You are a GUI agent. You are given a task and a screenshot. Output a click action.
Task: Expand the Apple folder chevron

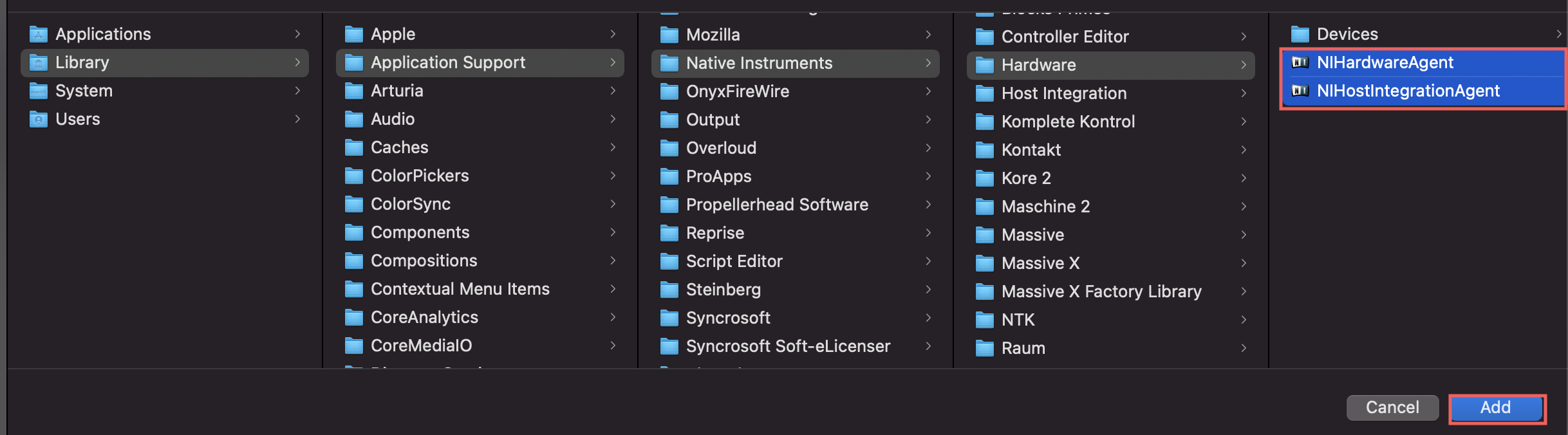point(613,34)
